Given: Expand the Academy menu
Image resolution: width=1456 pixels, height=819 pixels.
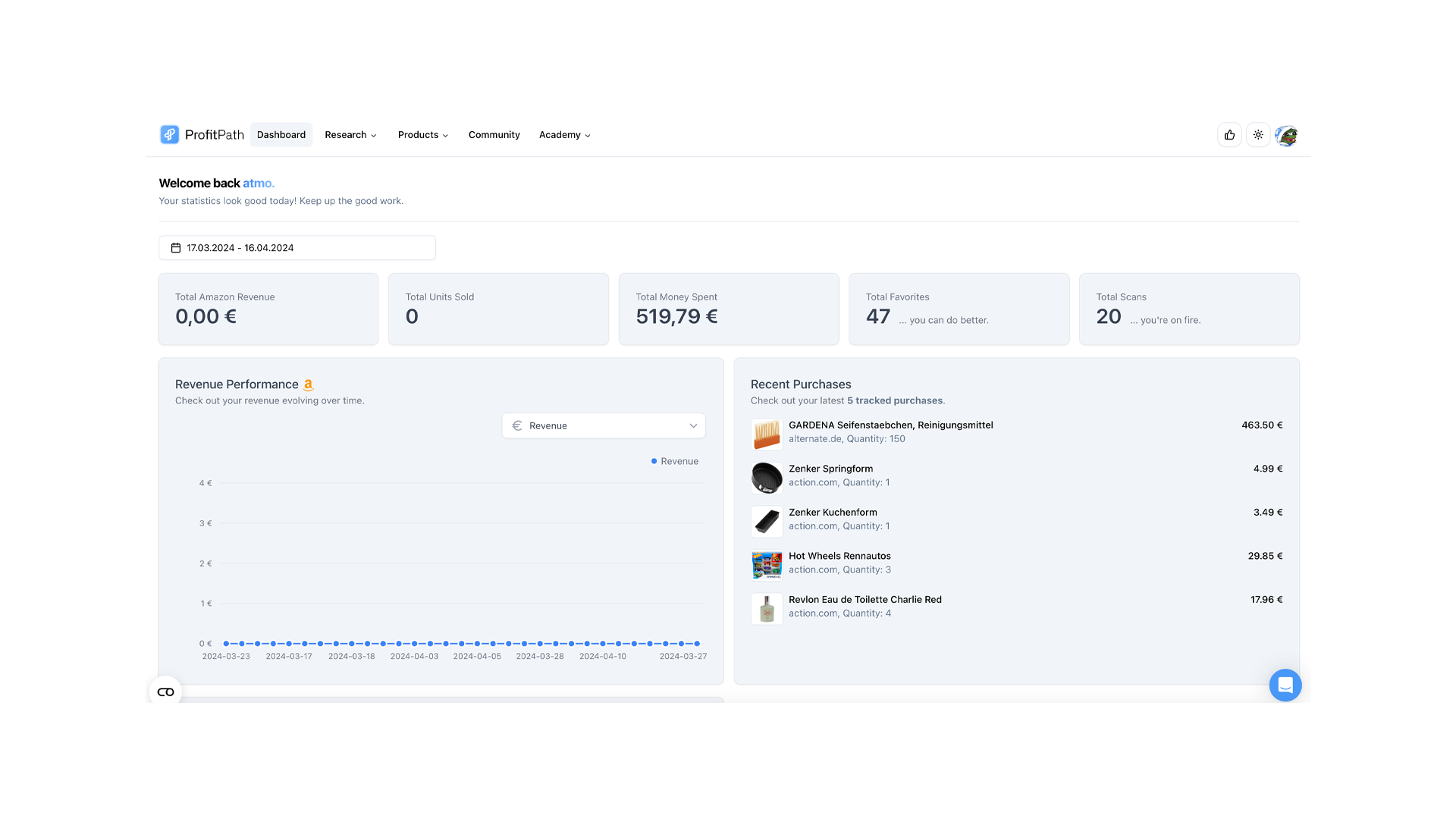Looking at the screenshot, I should coord(565,134).
